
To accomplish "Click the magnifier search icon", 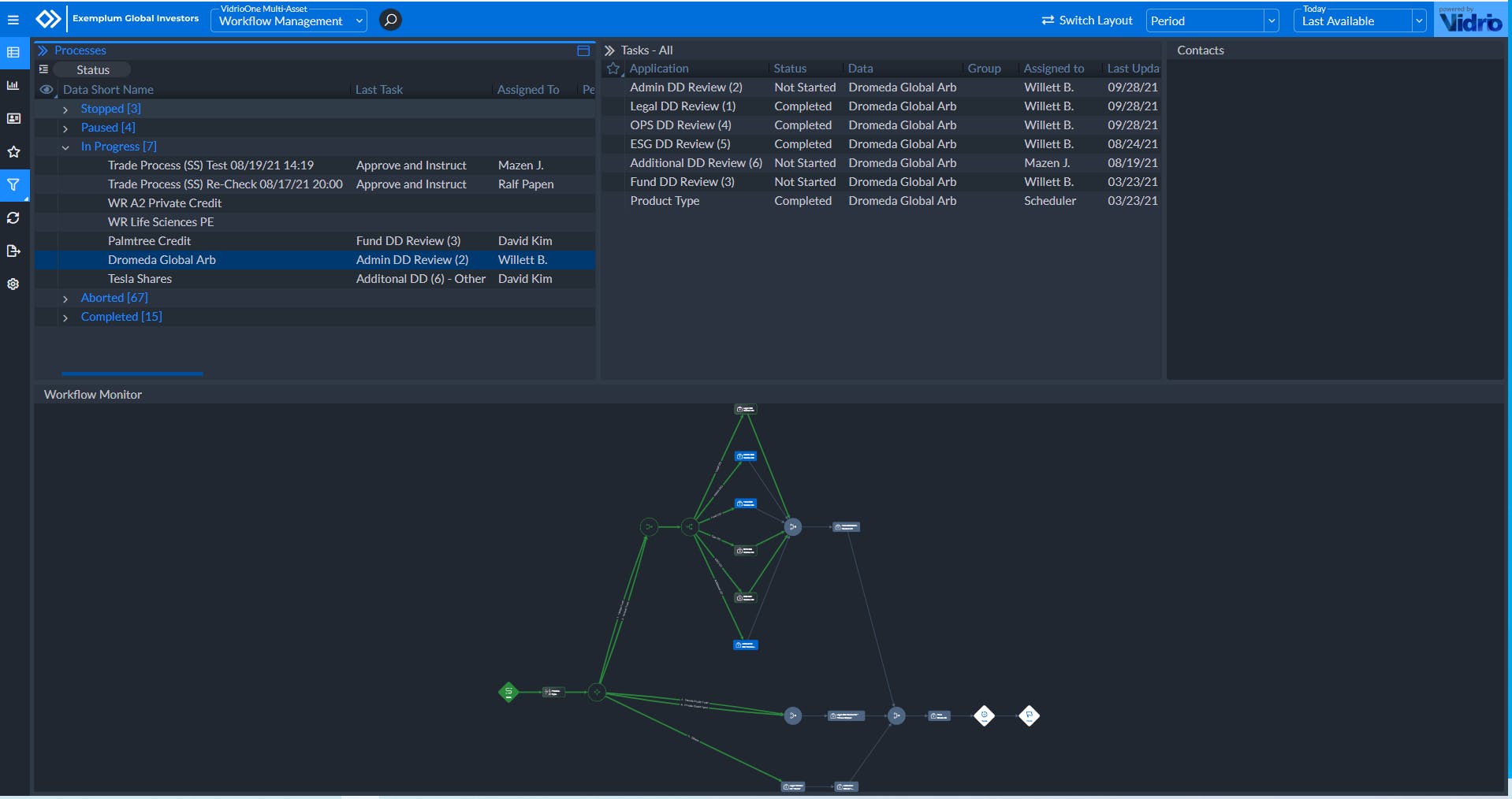I will pos(390,20).
